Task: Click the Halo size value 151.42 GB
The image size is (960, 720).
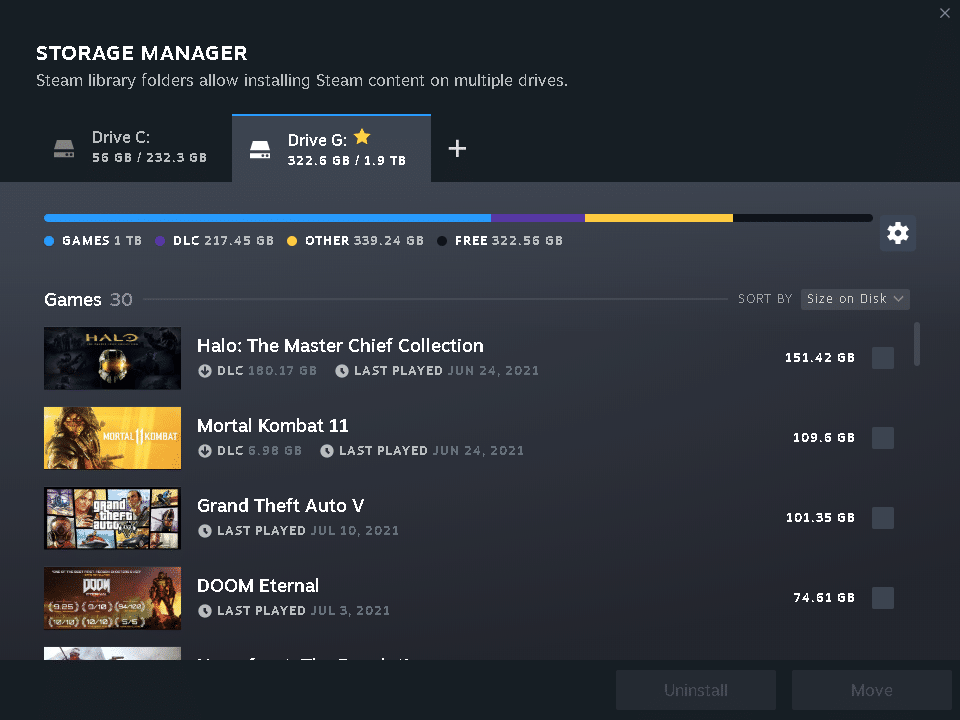Action: tap(820, 358)
